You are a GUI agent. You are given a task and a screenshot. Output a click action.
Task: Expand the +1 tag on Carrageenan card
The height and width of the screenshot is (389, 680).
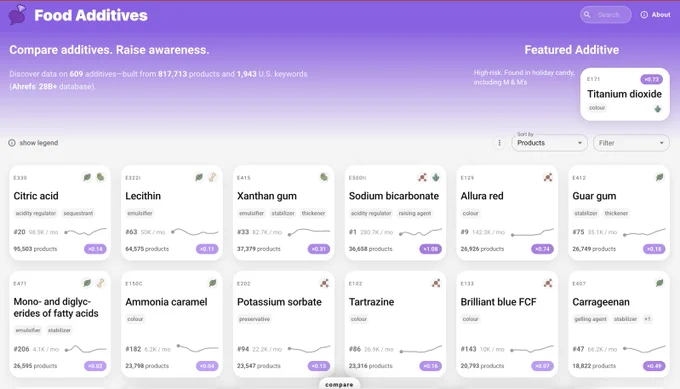tap(647, 319)
